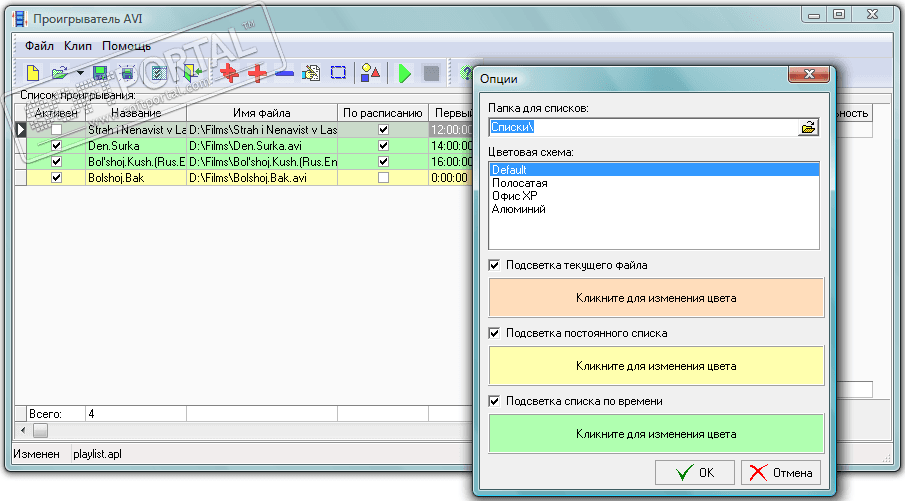Click the green timed-list color swatch
This screenshot has width=905, height=501.
coord(656,434)
